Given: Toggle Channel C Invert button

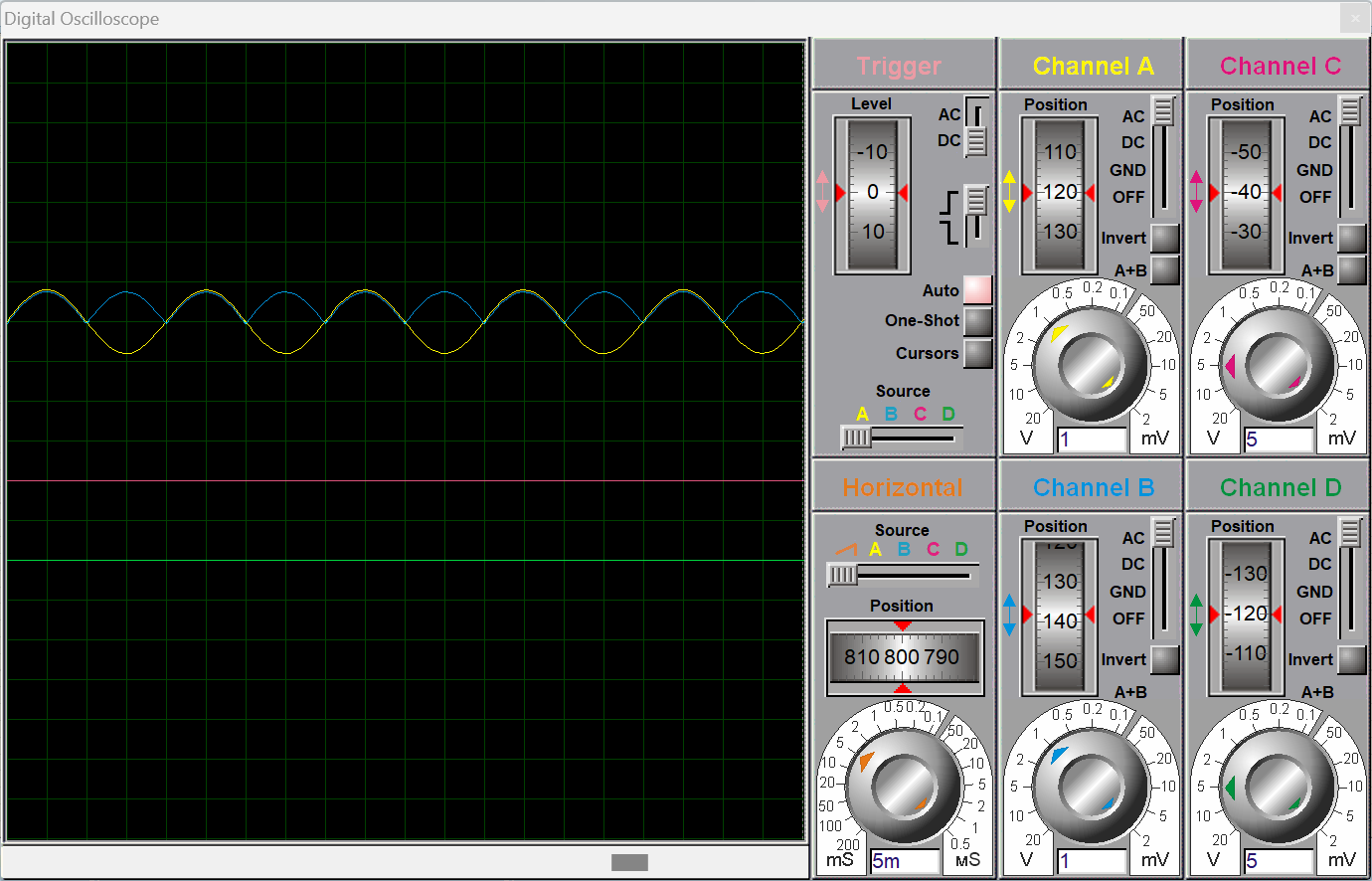Looking at the screenshot, I should 1352,238.
